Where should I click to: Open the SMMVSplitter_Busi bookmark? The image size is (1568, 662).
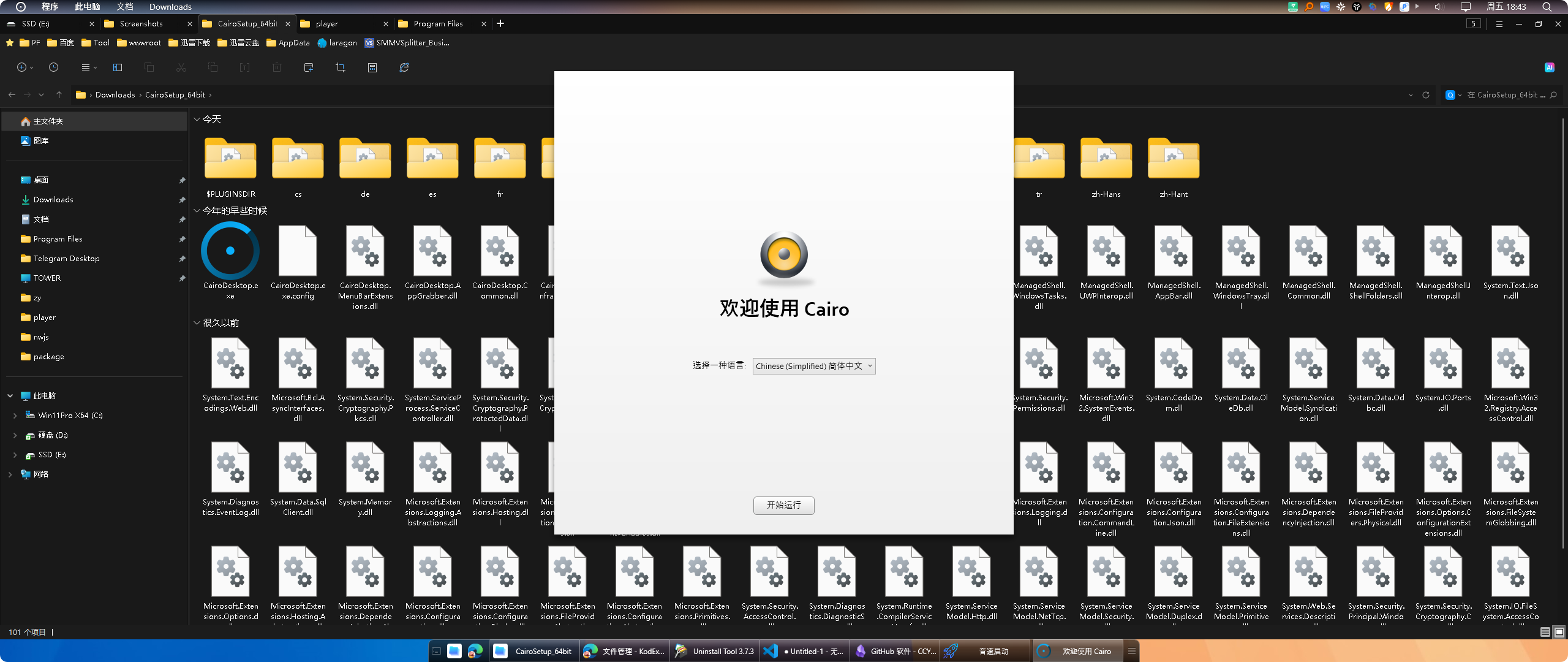407,43
